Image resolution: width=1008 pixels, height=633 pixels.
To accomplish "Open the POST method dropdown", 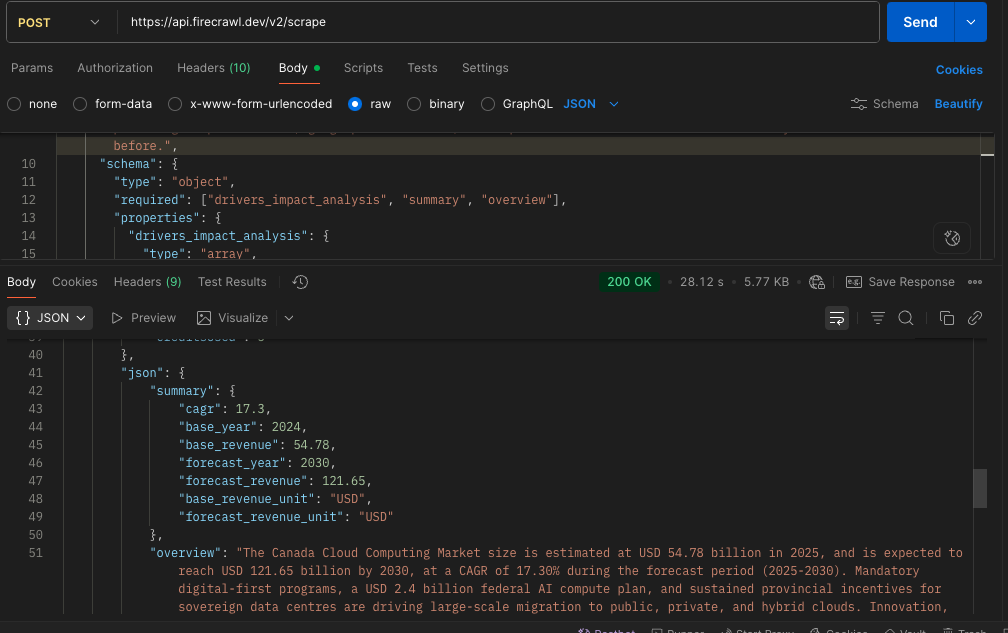I will pos(60,22).
